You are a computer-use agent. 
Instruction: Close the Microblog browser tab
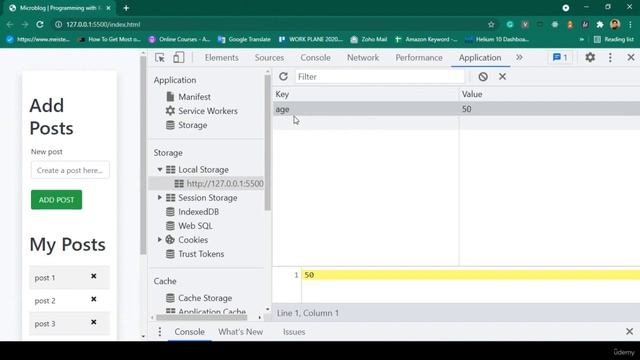coord(108,8)
